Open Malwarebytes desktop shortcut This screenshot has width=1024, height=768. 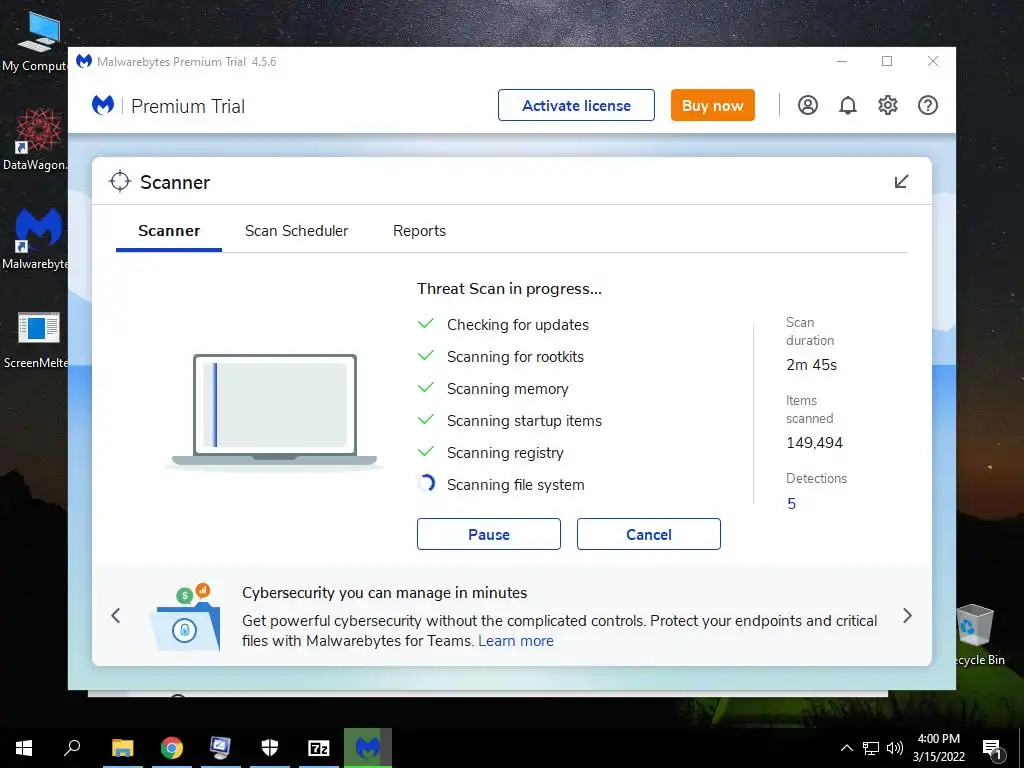pos(37,239)
